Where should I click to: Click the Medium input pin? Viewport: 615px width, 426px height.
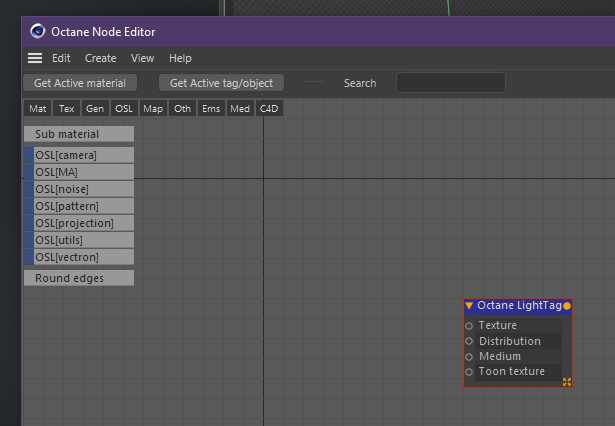point(469,356)
